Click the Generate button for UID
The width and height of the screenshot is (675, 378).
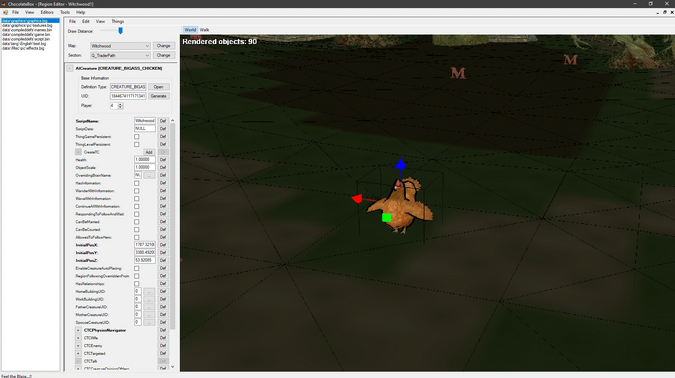158,96
